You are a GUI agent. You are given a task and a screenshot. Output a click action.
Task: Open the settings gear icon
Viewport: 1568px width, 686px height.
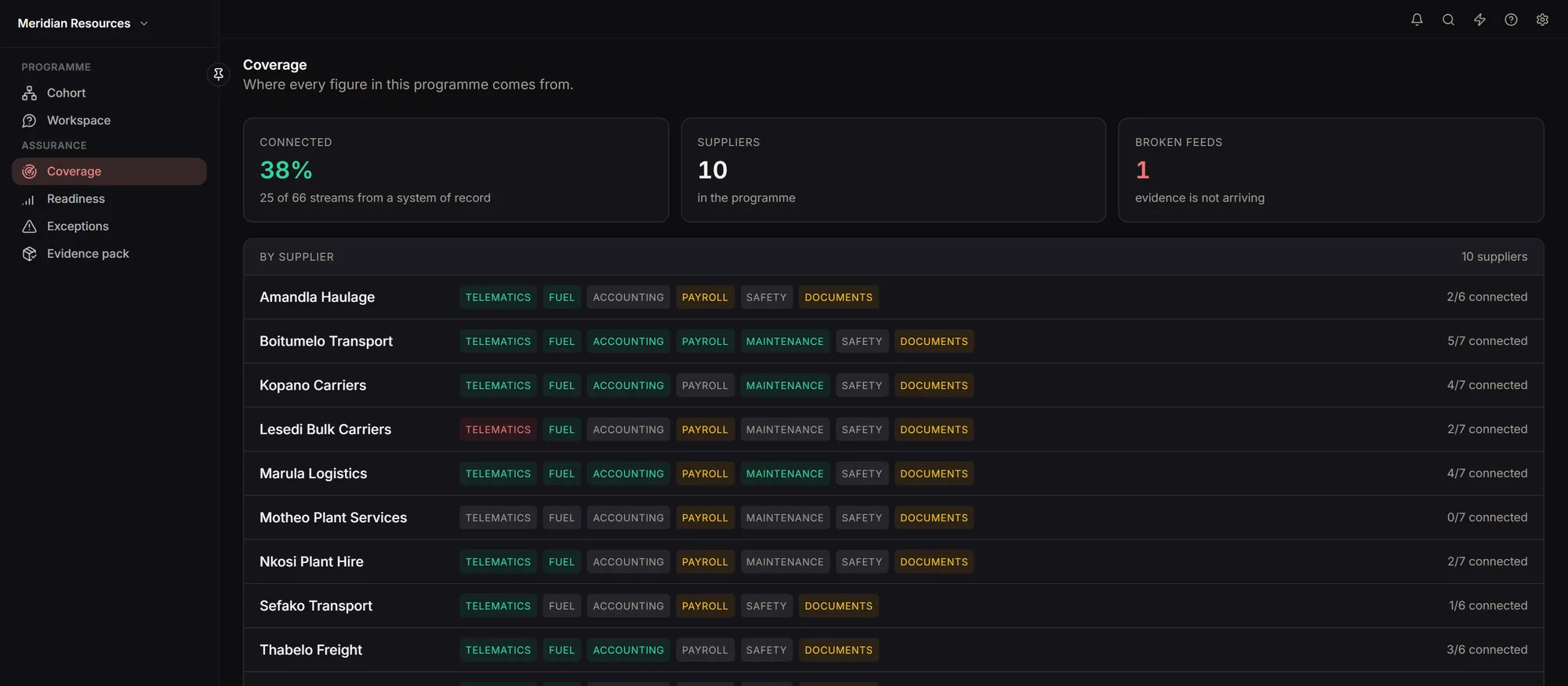[x=1542, y=20]
